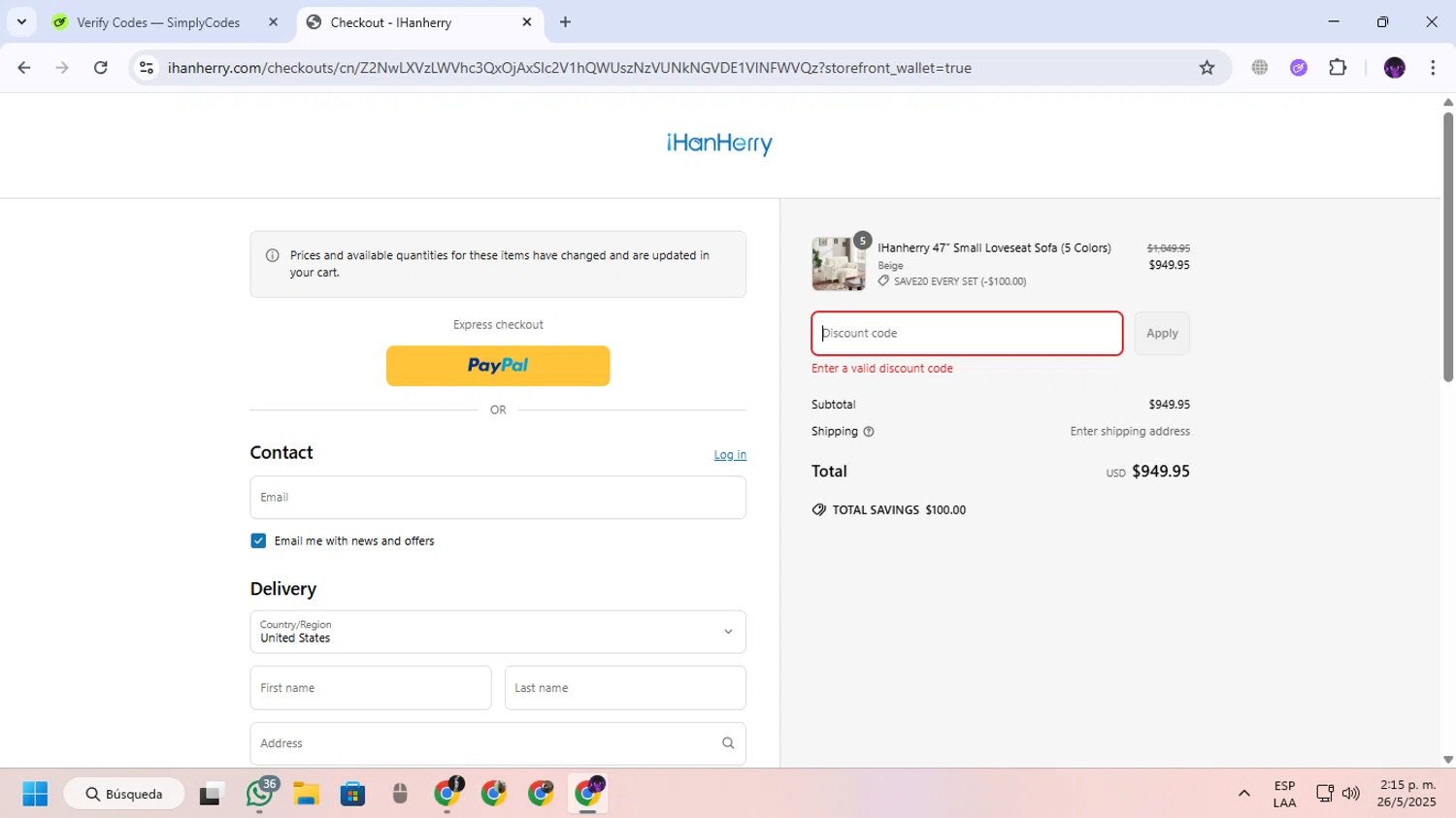Open the Windows Start menu
The width and height of the screenshot is (1456, 818).
pyautogui.click(x=35, y=794)
